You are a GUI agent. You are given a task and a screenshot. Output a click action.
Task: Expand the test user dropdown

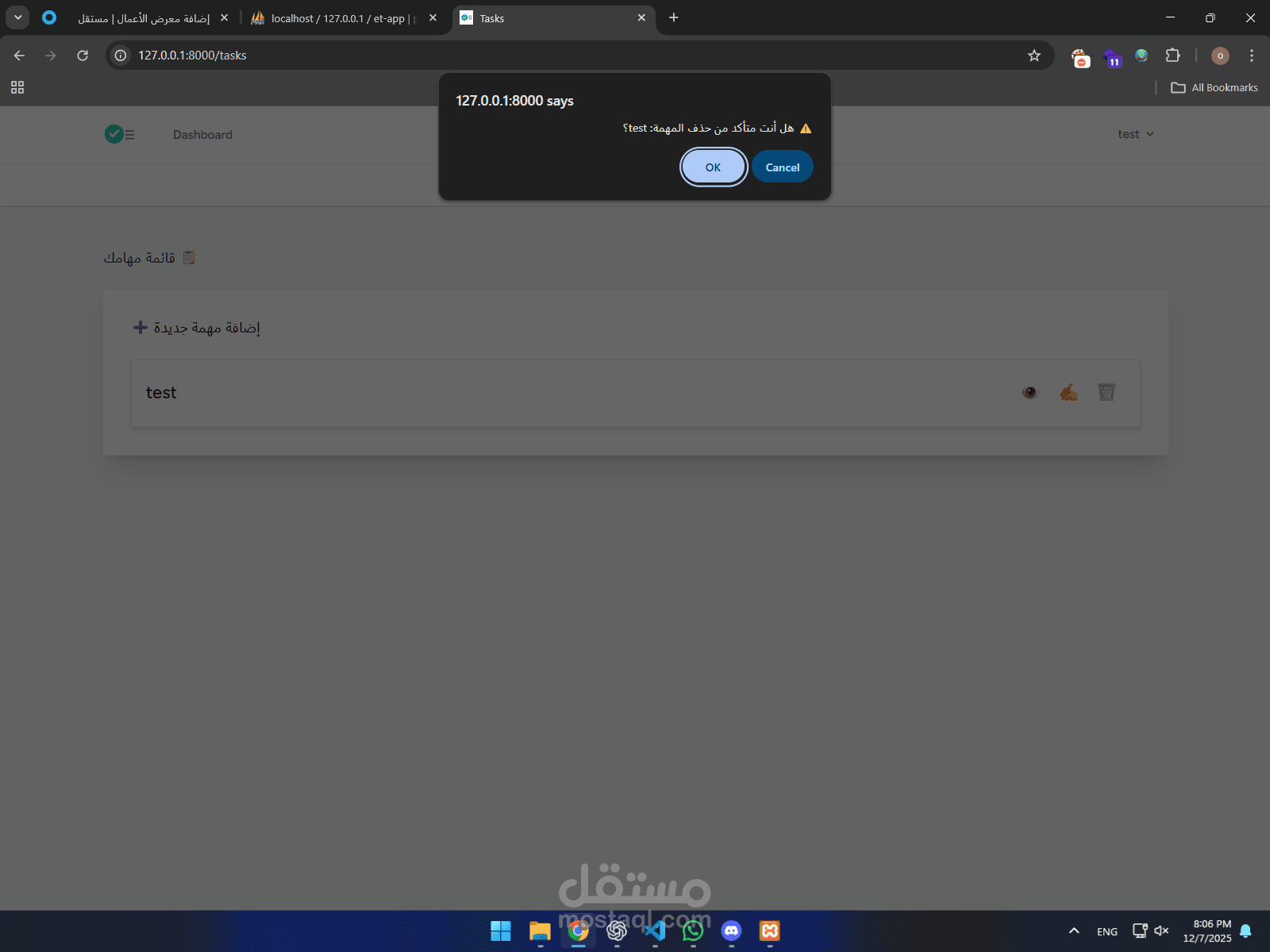click(1135, 134)
